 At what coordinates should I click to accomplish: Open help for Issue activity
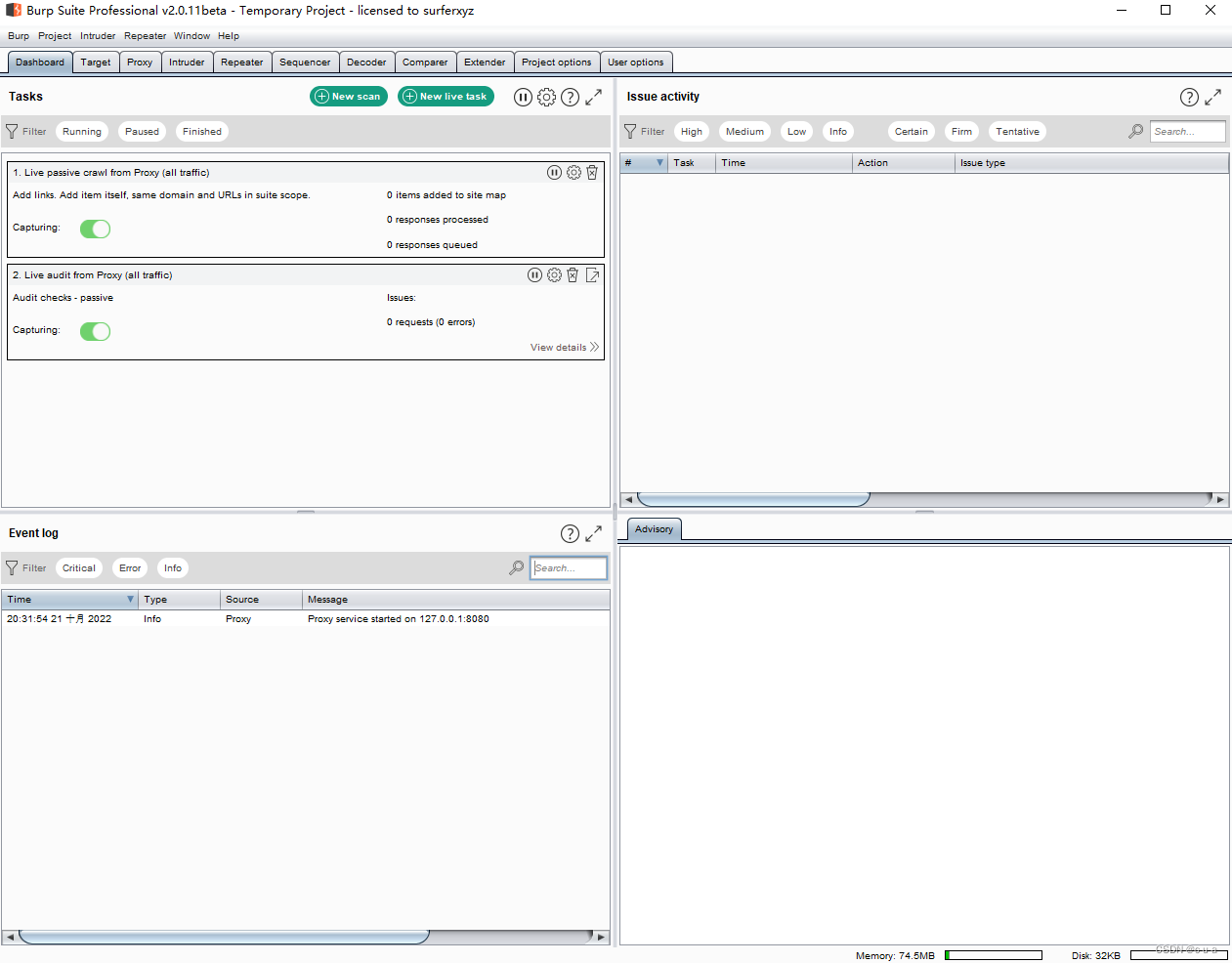pyautogui.click(x=1189, y=97)
